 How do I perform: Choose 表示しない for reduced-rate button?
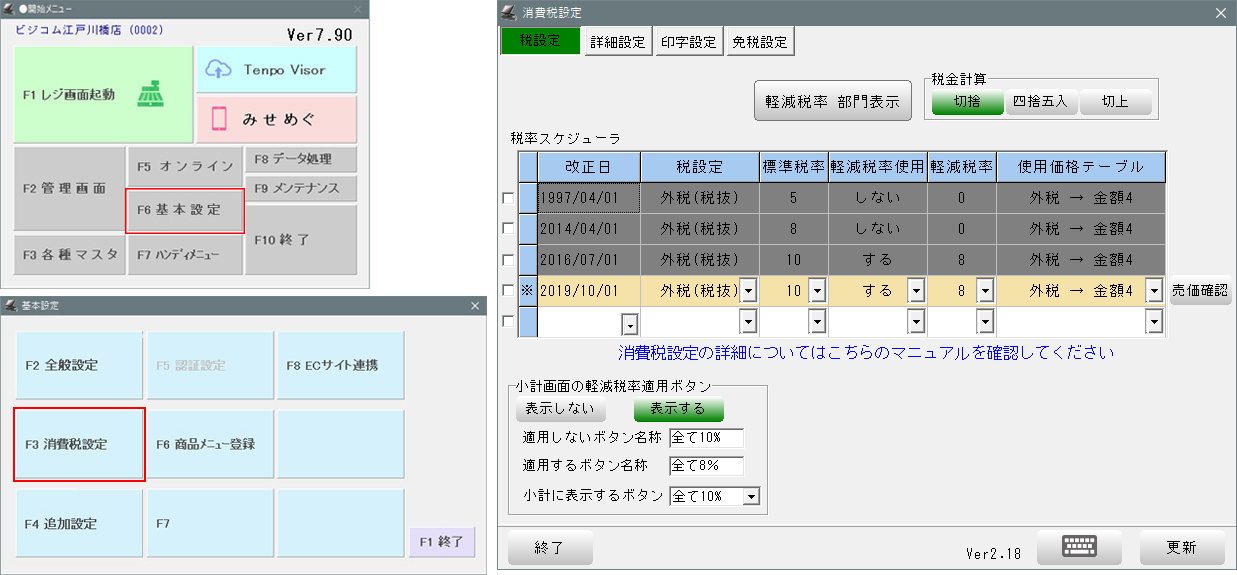pos(560,409)
